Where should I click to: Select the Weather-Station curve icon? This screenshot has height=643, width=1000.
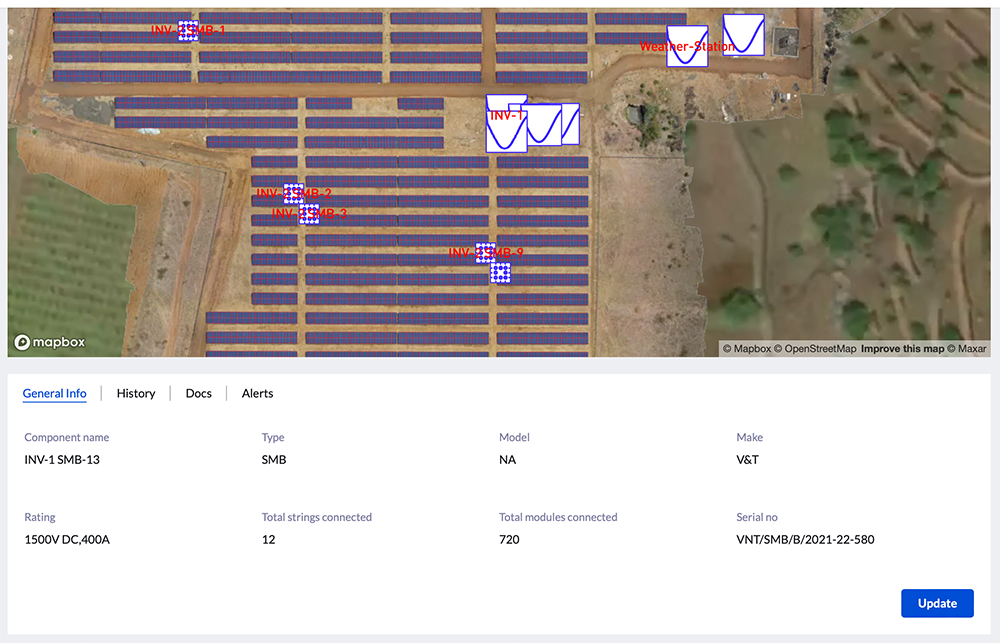pyautogui.click(x=687, y=46)
